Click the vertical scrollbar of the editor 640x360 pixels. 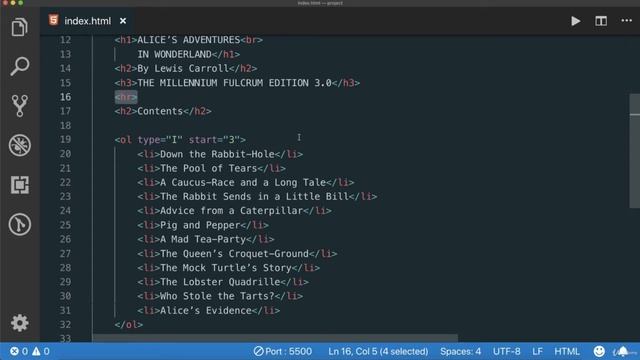pos(634,151)
